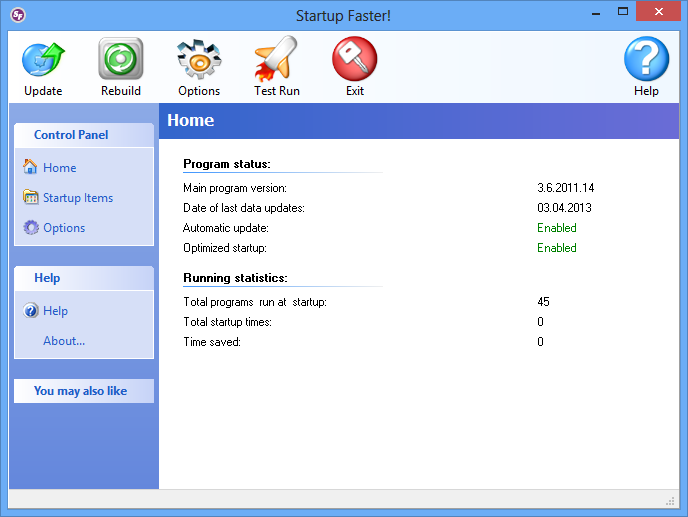This screenshot has height=517, width=688.
Task: Expand the You may also like section
Action: click(x=84, y=391)
